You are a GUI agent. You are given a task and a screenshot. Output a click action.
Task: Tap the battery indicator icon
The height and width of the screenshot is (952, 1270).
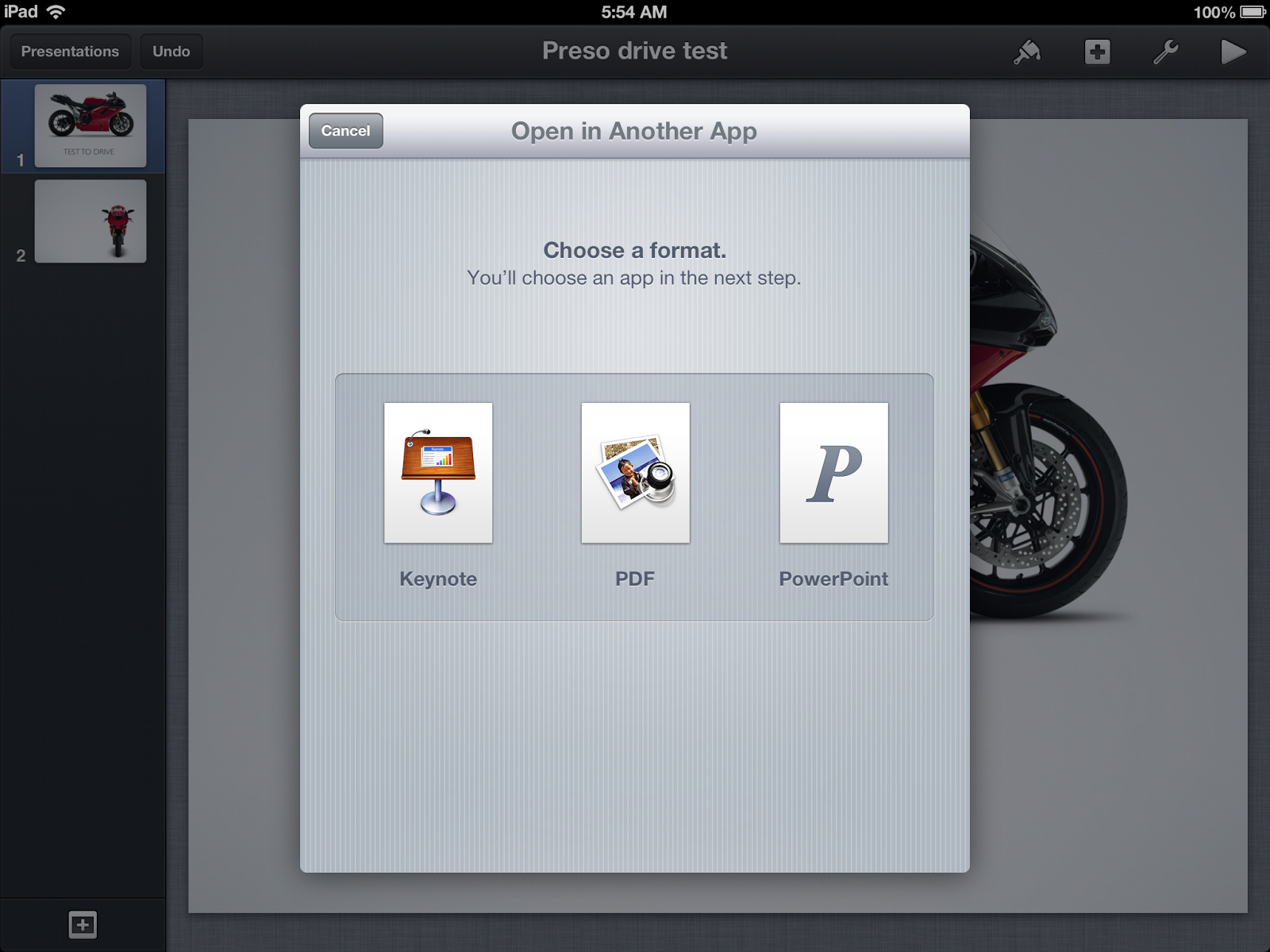tap(1253, 12)
